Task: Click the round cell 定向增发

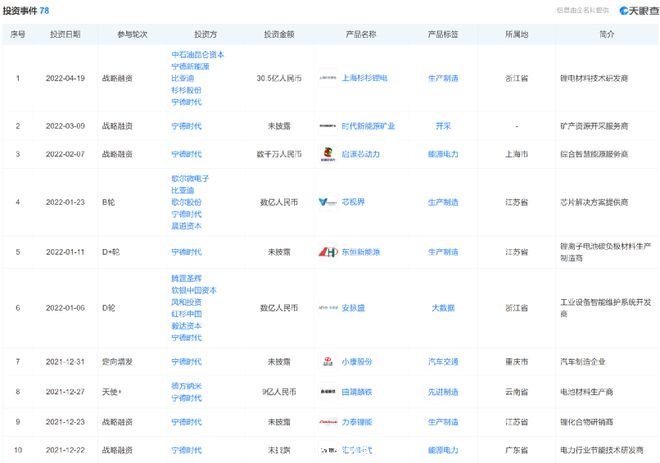Action: coord(117,362)
